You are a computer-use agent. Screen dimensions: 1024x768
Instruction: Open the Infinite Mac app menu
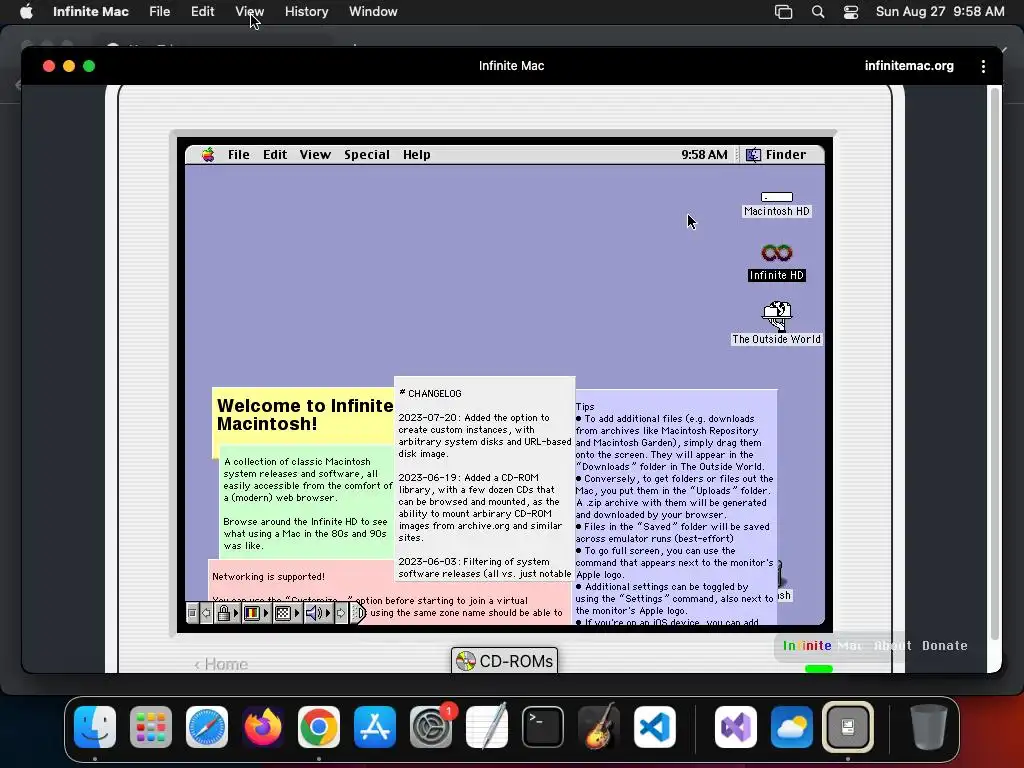point(91,12)
